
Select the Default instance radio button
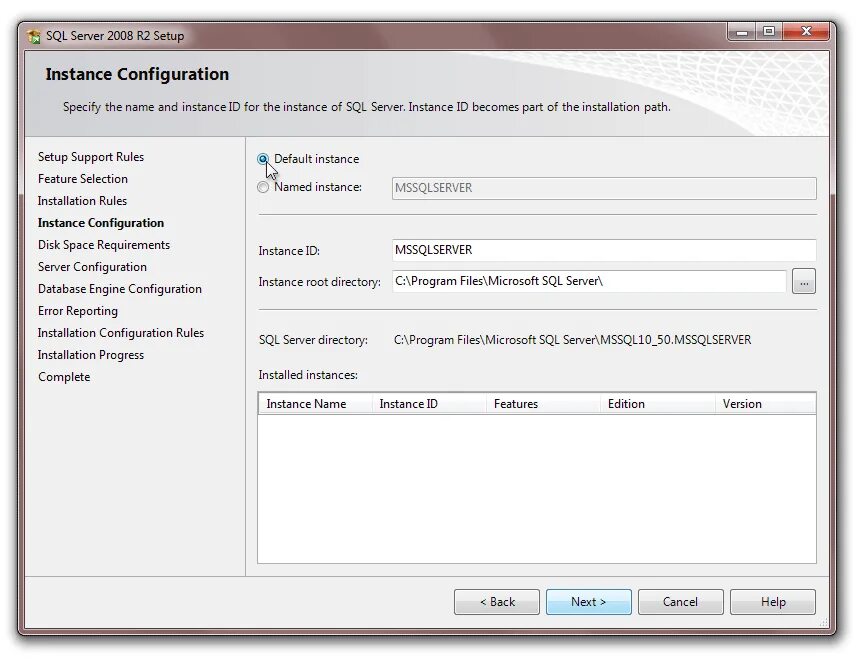(x=263, y=159)
